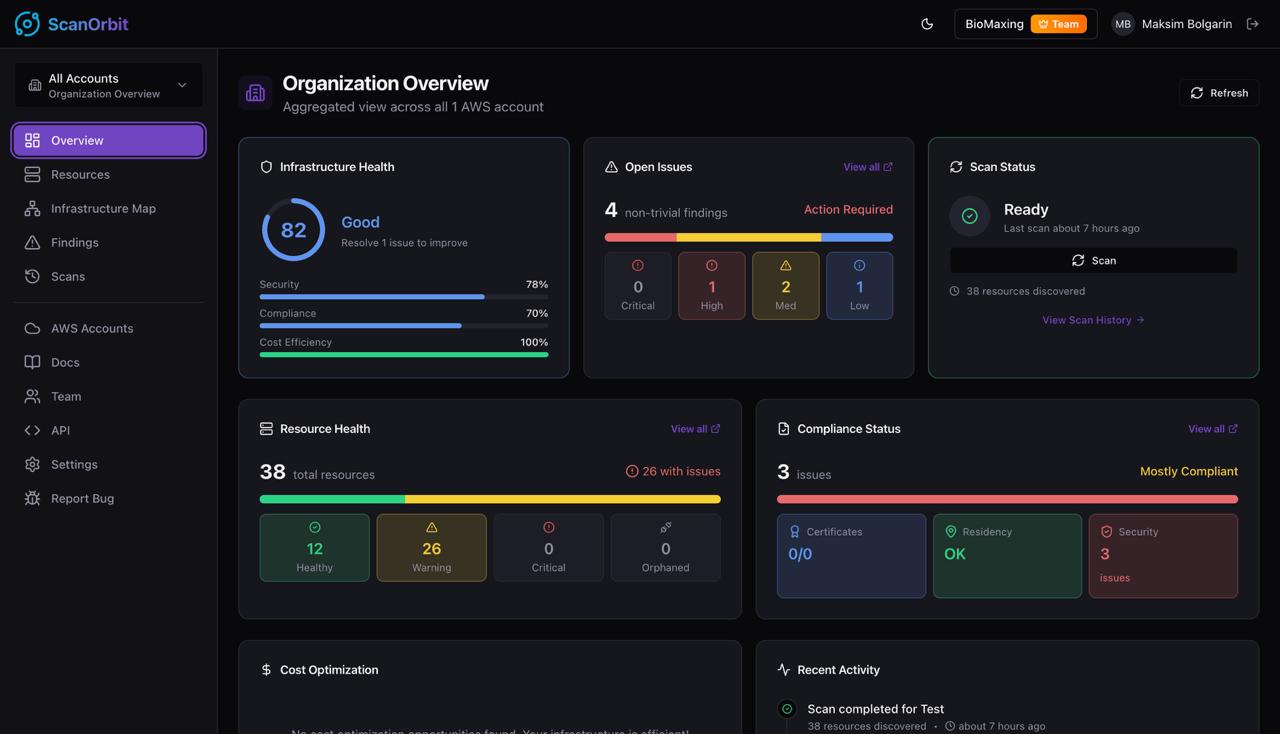
Task: Click the Refresh button
Action: [1219, 92]
